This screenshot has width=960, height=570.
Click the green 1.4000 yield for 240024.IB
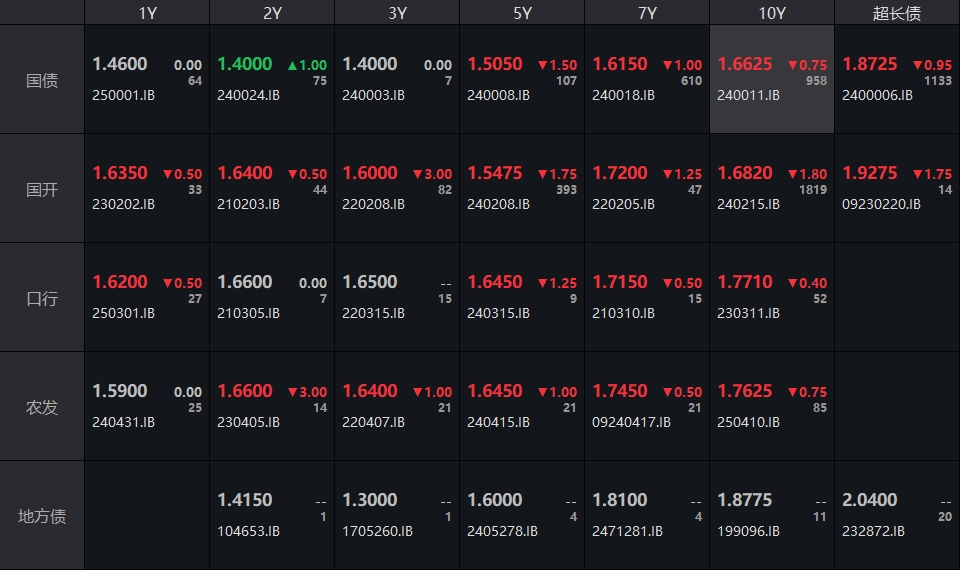[245, 64]
